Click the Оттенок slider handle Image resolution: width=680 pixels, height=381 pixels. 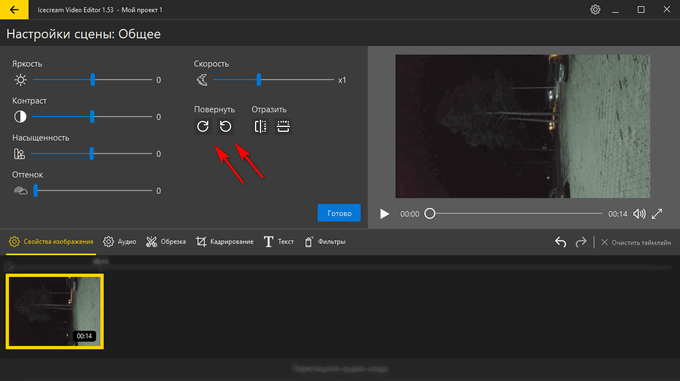click(36, 191)
